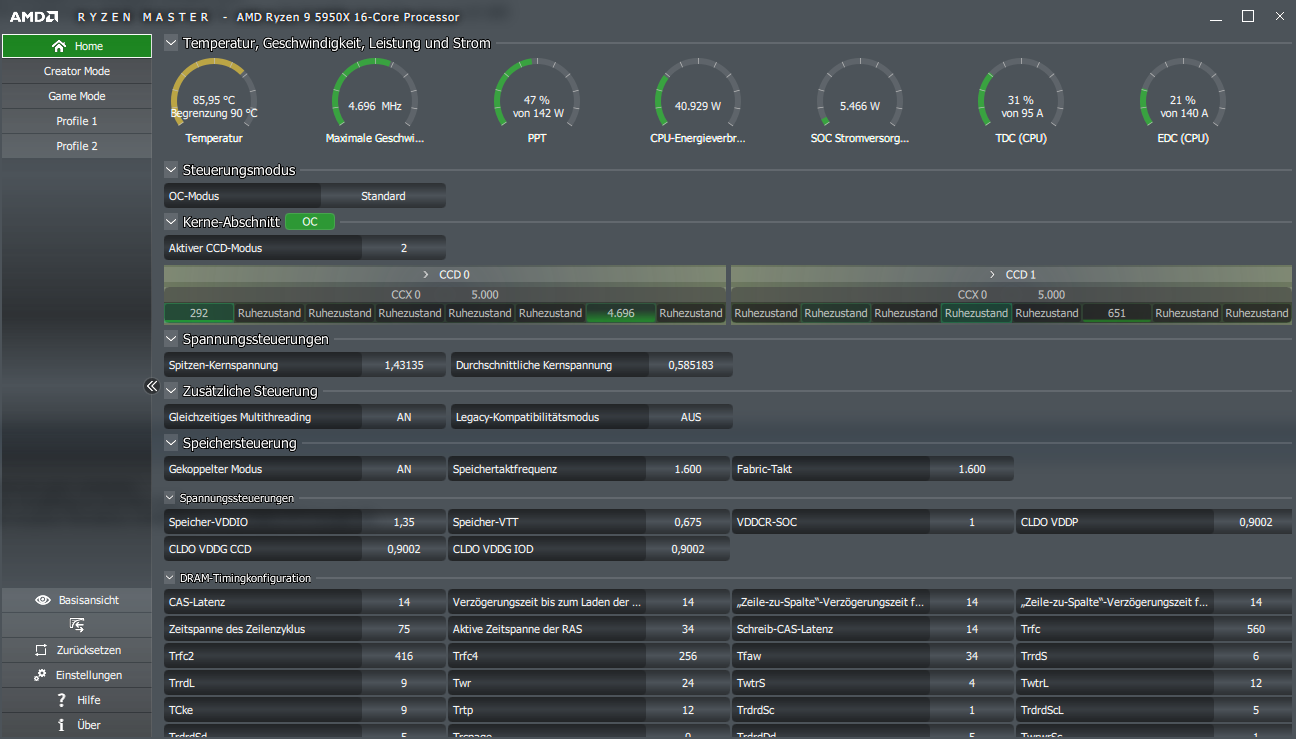
Task: Click the Home house icon
Action: (59, 46)
